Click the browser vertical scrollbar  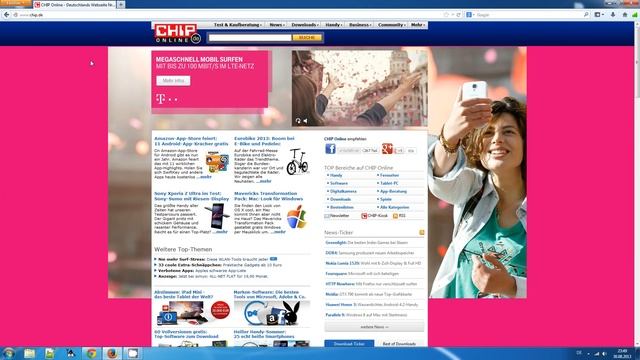pyautogui.click(x=637, y=184)
